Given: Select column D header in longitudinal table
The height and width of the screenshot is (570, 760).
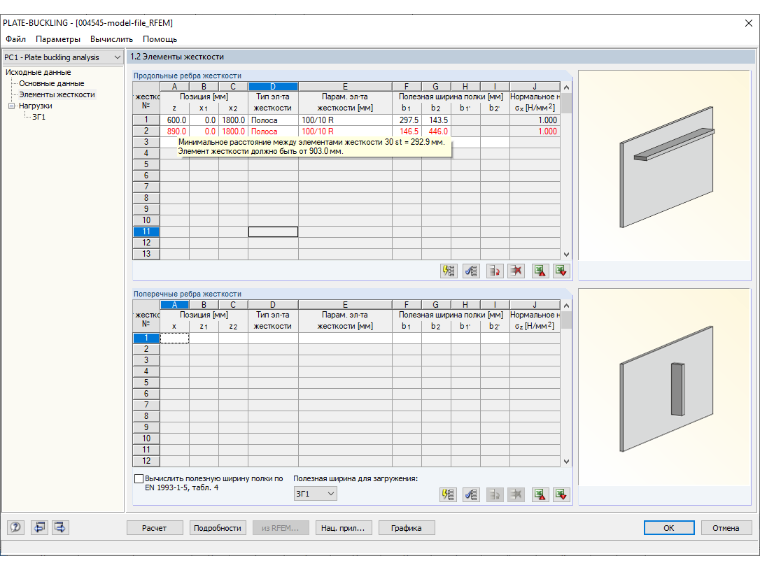Looking at the screenshot, I should (273, 87).
